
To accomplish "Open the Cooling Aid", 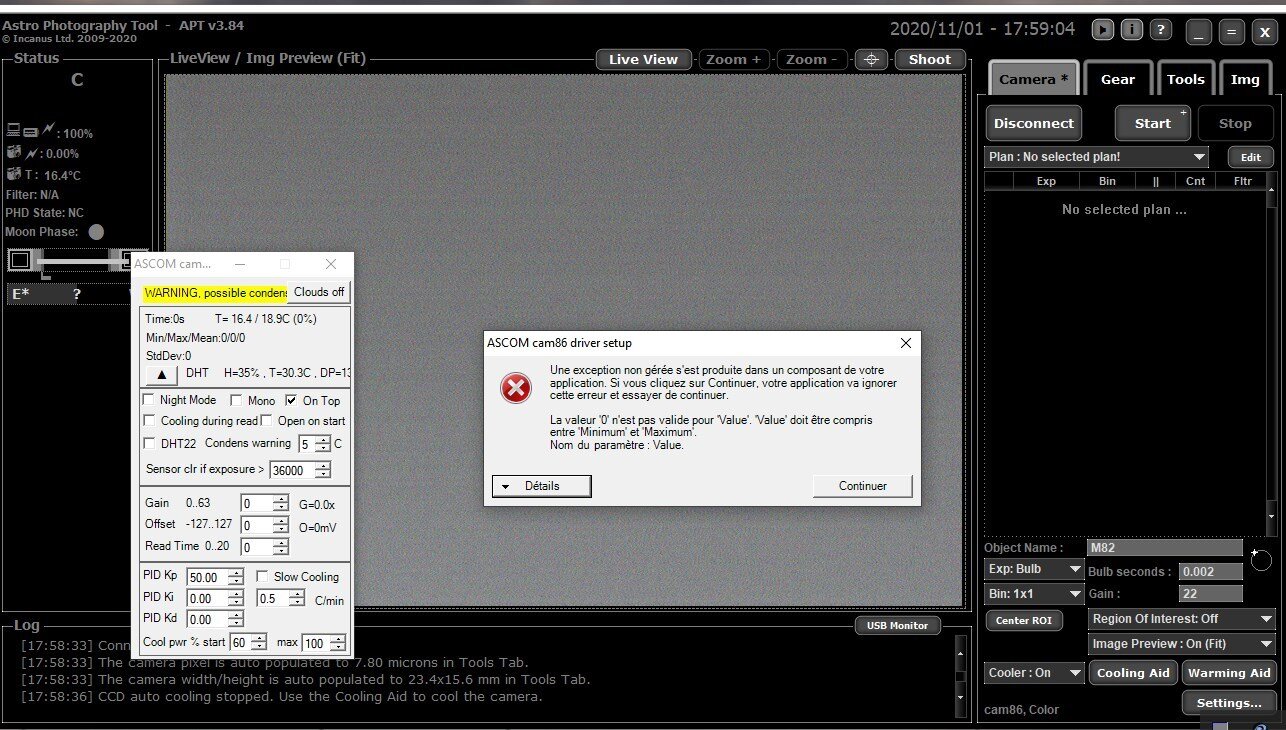I will (1133, 673).
